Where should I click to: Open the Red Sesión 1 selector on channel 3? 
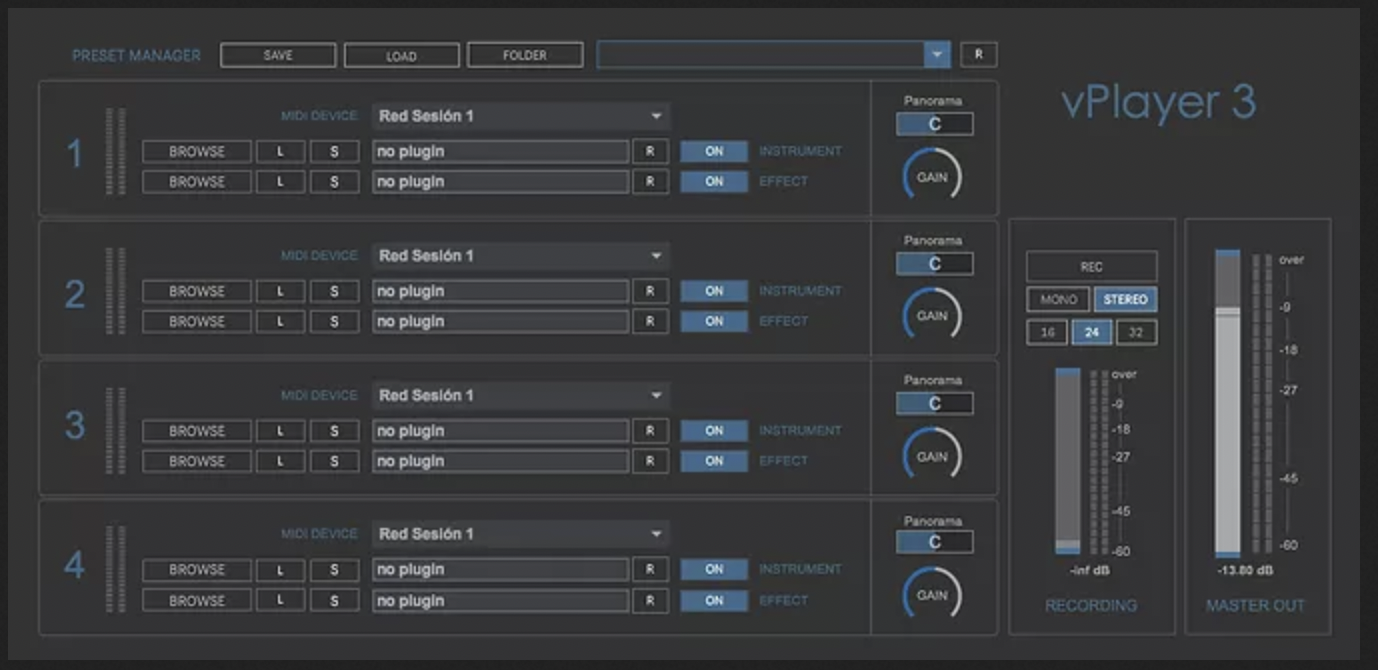click(520, 394)
